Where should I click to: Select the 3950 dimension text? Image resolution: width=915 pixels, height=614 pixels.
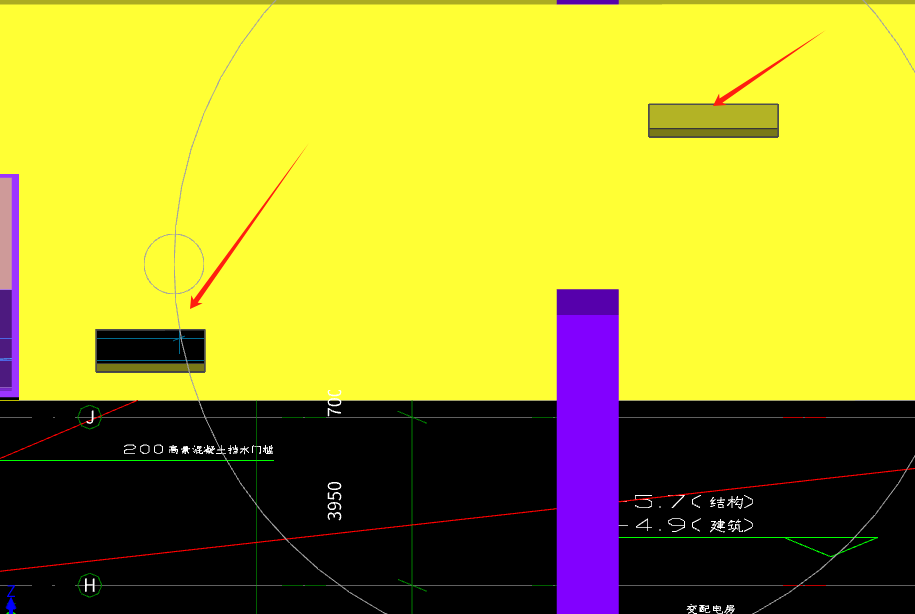(334, 501)
